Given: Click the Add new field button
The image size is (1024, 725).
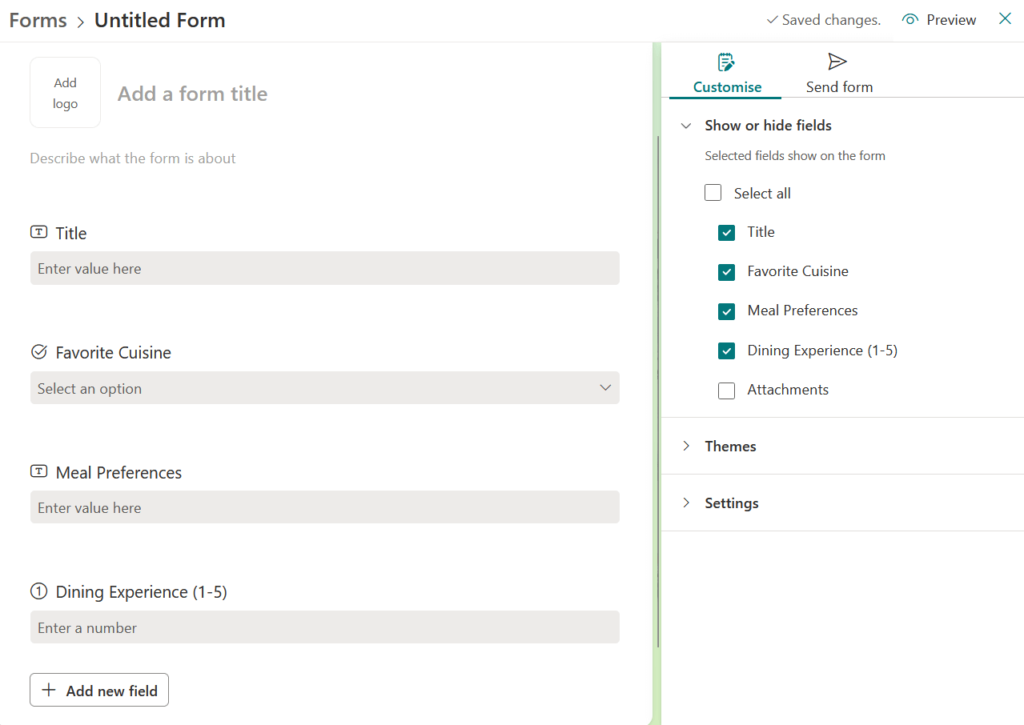Looking at the screenshot, I should [x=99, y=690].
